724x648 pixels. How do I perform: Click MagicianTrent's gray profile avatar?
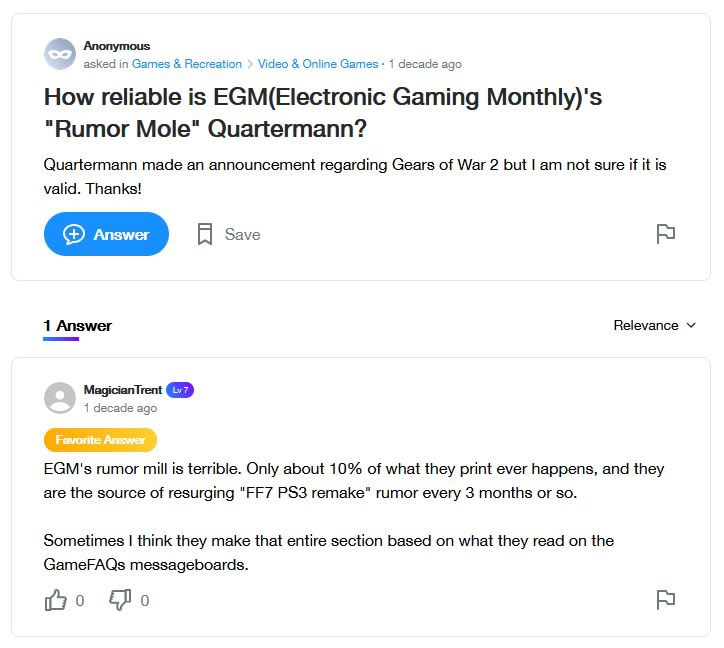60,398
